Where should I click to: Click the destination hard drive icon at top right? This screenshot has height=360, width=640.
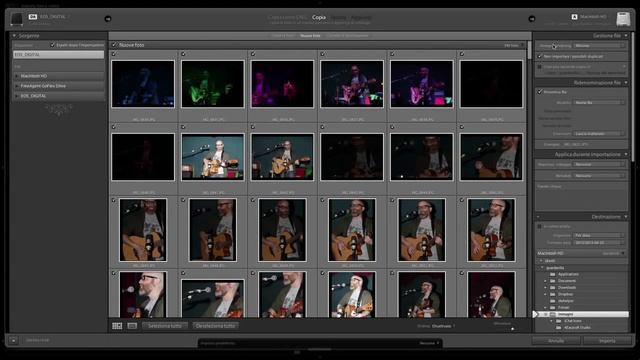pos(623,18)
